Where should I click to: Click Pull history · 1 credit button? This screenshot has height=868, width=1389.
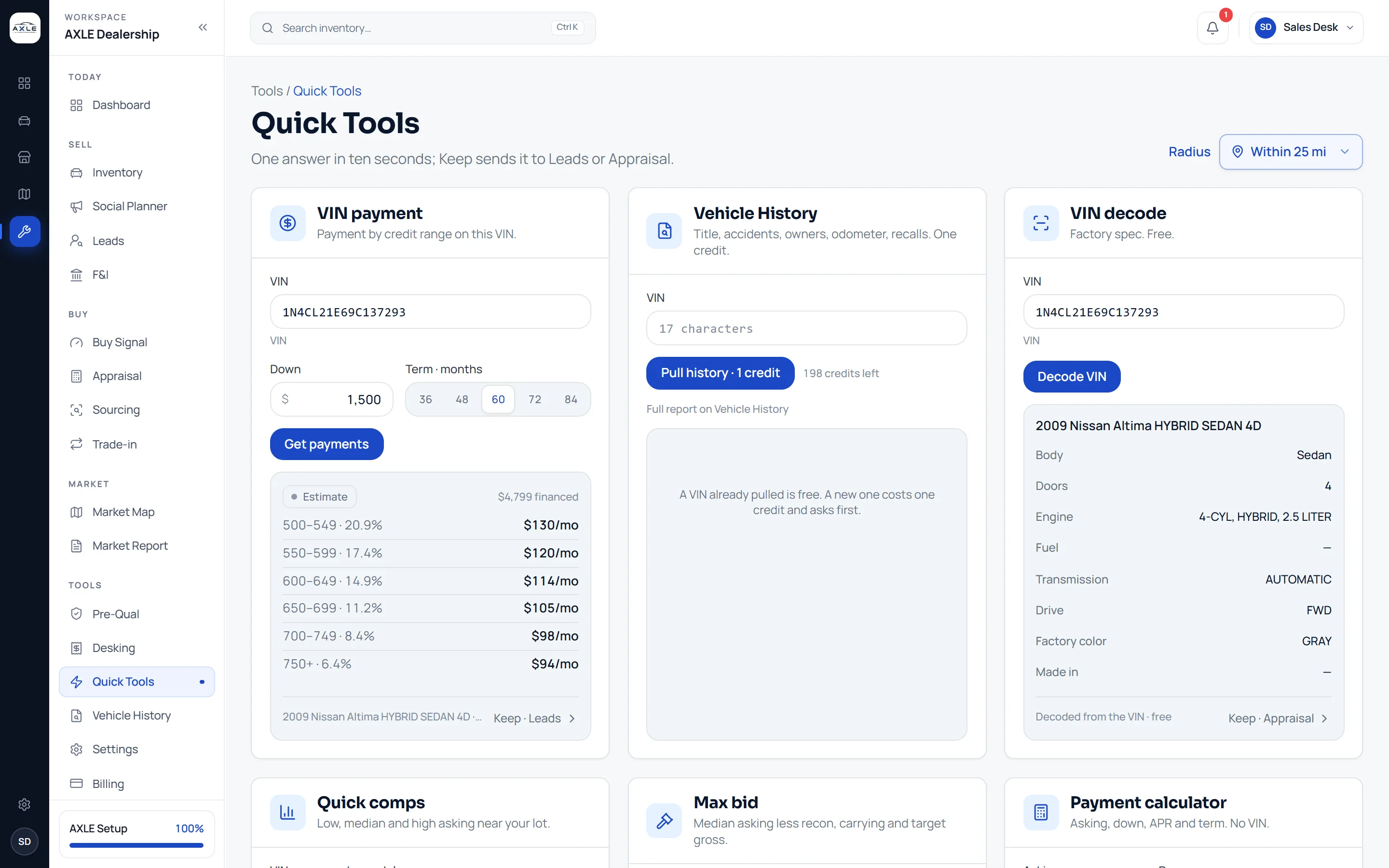721,373
